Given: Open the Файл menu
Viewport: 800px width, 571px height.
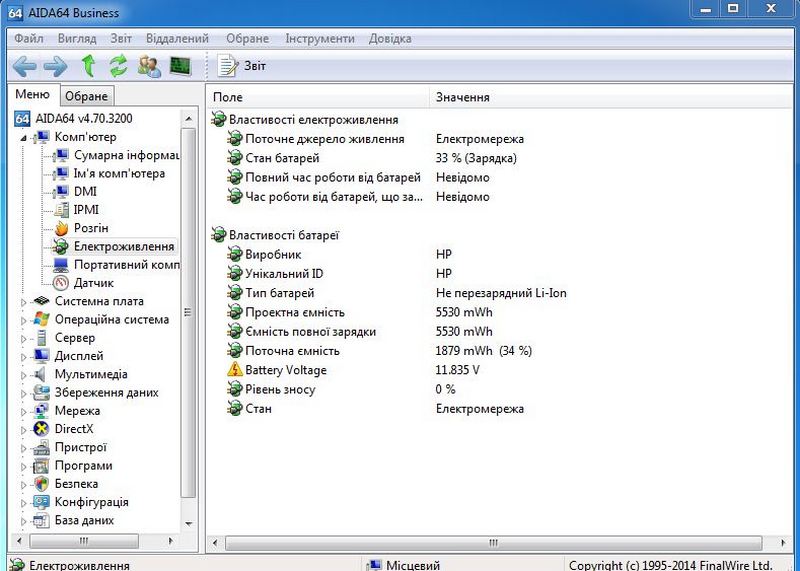Looking at the screenshot, I should click(29, 38).
